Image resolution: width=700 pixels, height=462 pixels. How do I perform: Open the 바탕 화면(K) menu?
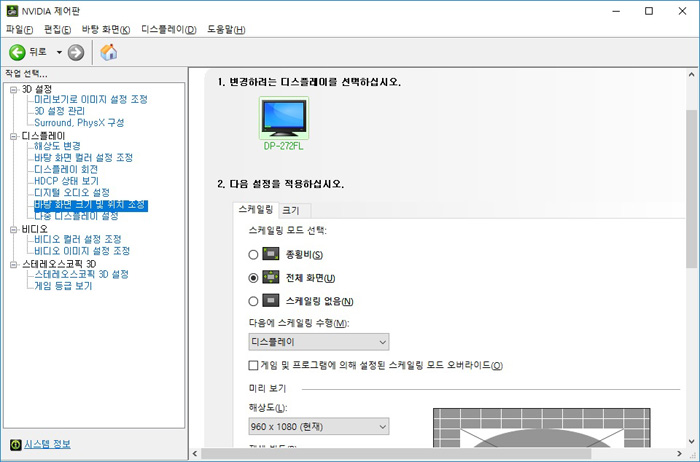click(106, 29)
